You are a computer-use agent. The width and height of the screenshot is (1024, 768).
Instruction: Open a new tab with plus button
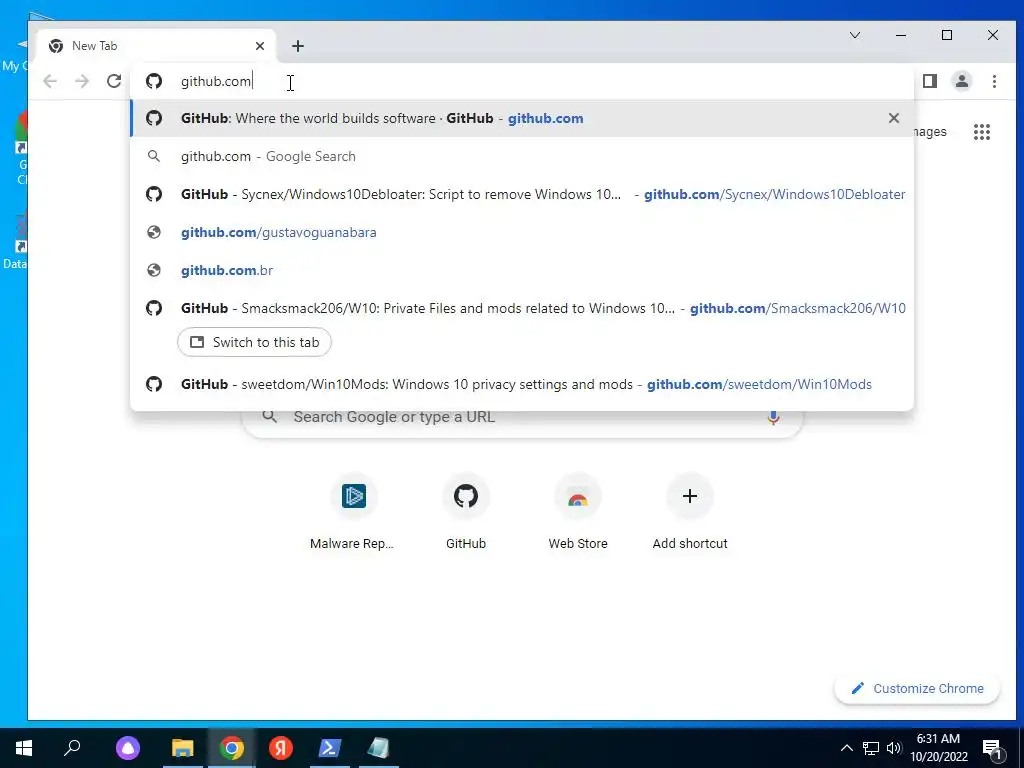point(298,46)
